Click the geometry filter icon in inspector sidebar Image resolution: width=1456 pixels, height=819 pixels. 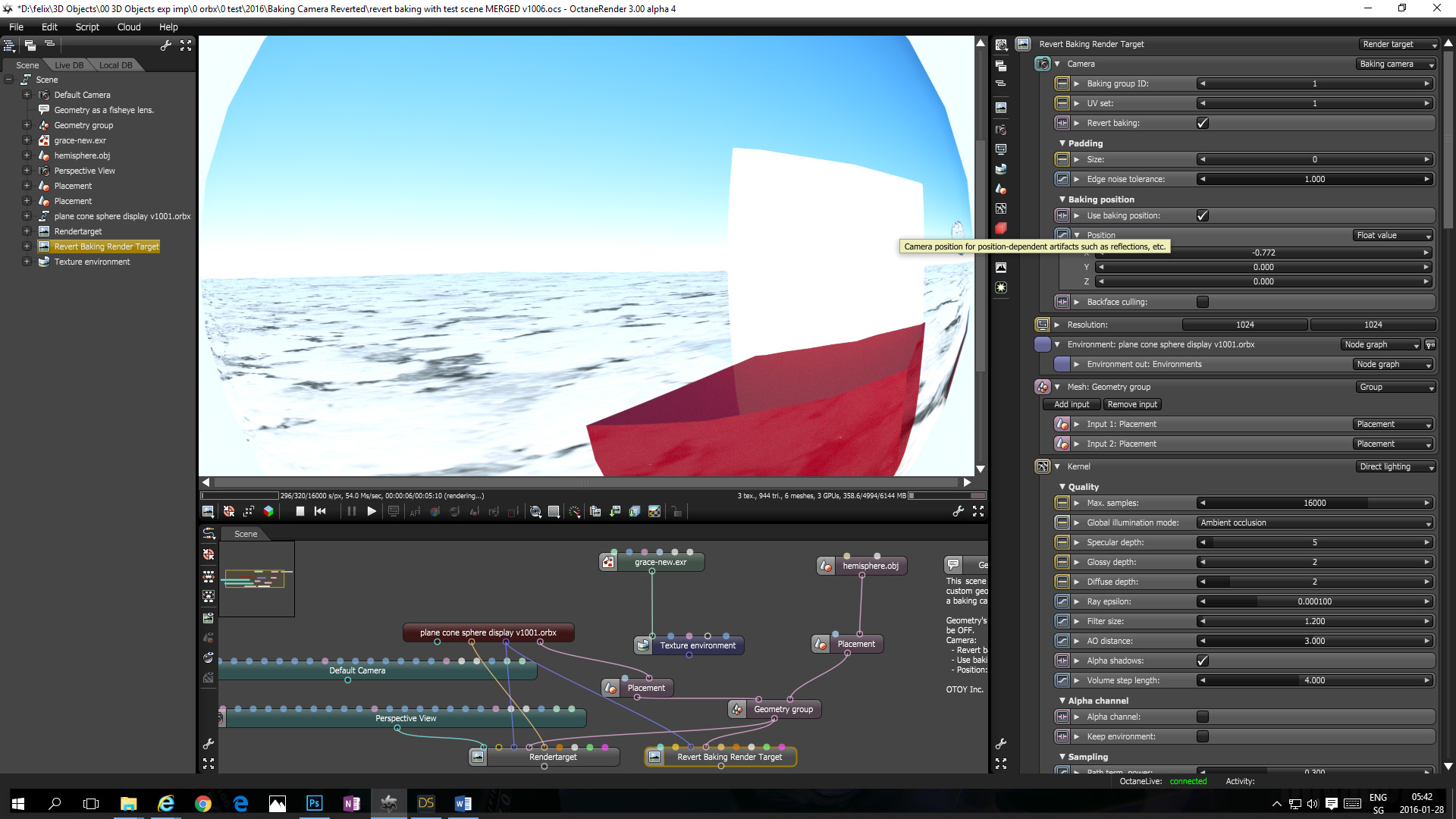click(1001, 189)
